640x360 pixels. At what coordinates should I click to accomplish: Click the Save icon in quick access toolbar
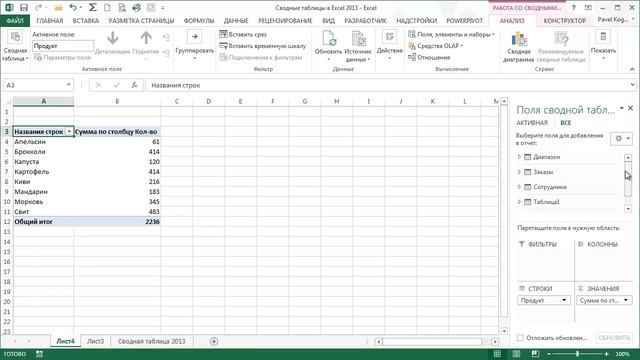pyautogui.click(x=24, y=8)
